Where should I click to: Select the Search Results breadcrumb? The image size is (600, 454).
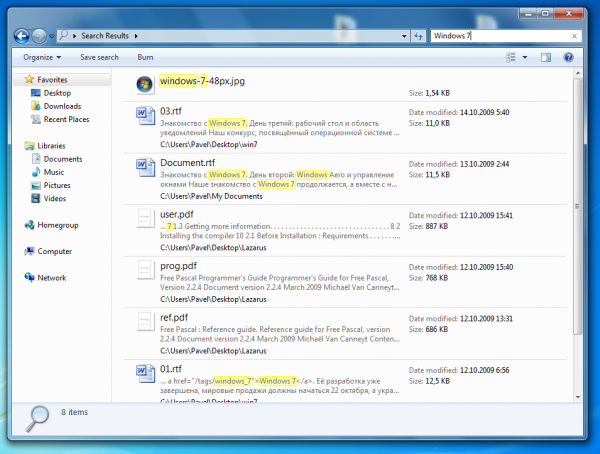[105, 36]
